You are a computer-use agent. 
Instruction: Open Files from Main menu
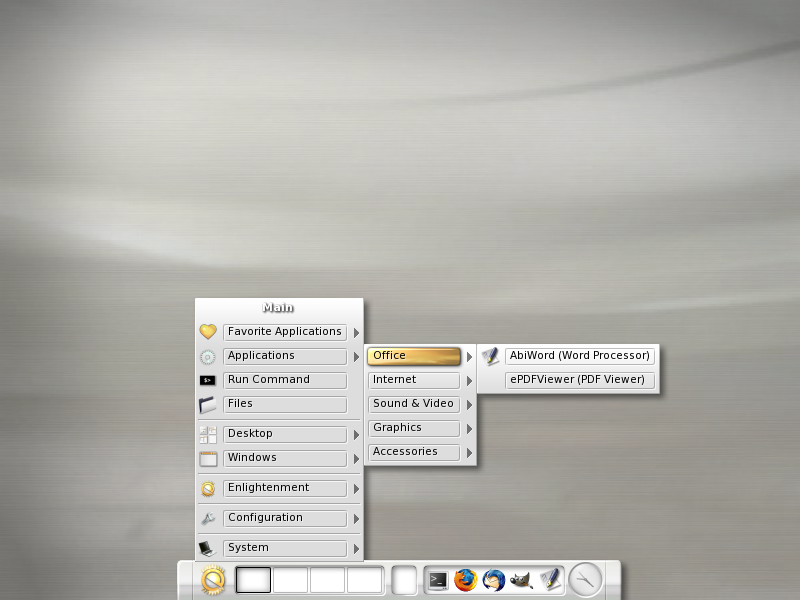(285, 404)
